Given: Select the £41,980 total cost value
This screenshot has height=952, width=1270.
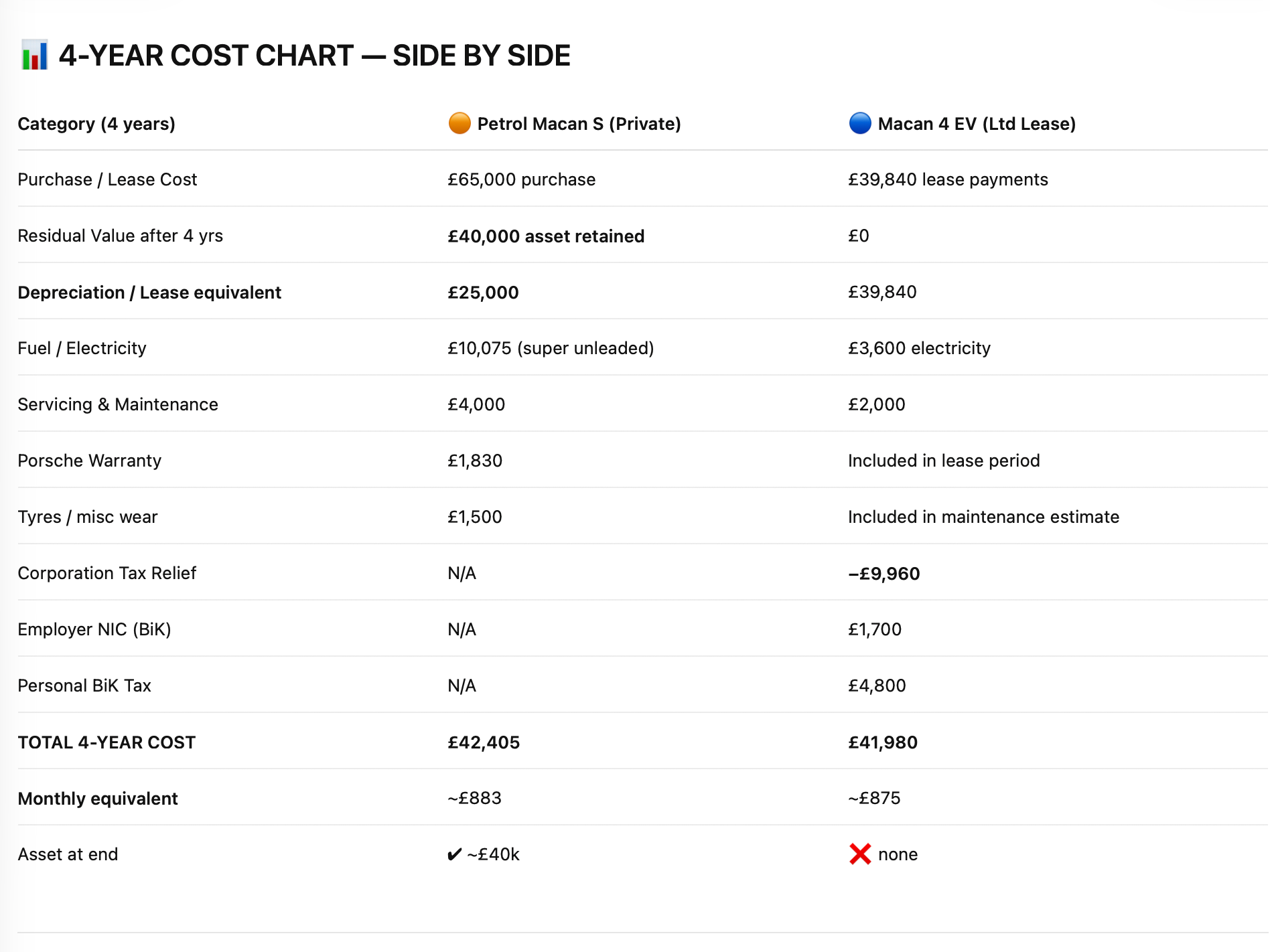Looking at the screenshot, I should (882, 742).
